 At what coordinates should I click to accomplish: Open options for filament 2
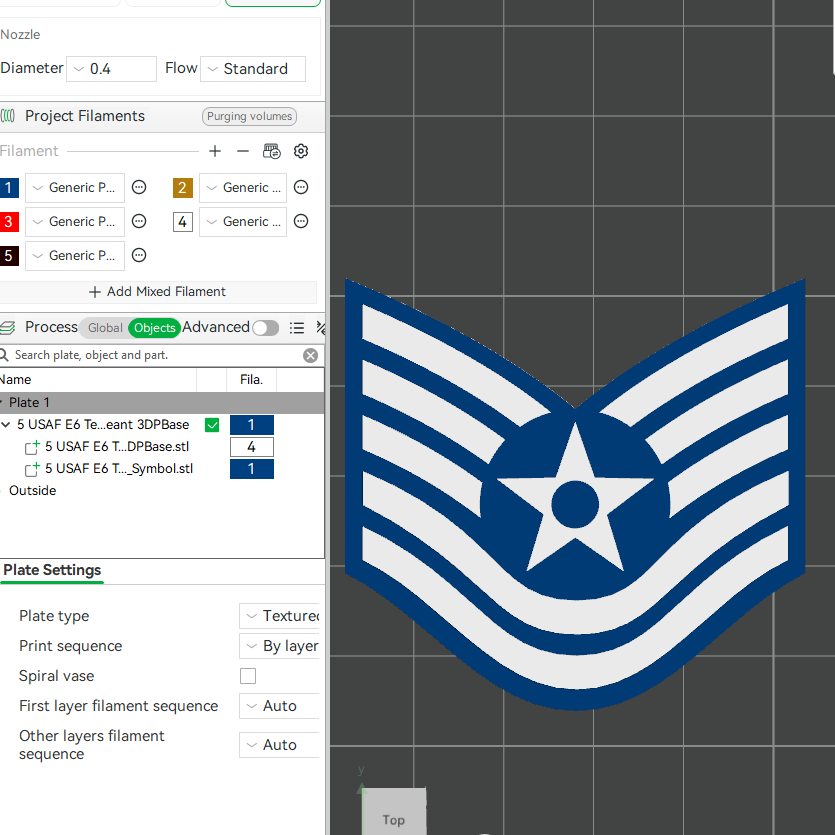pos(301,187)
